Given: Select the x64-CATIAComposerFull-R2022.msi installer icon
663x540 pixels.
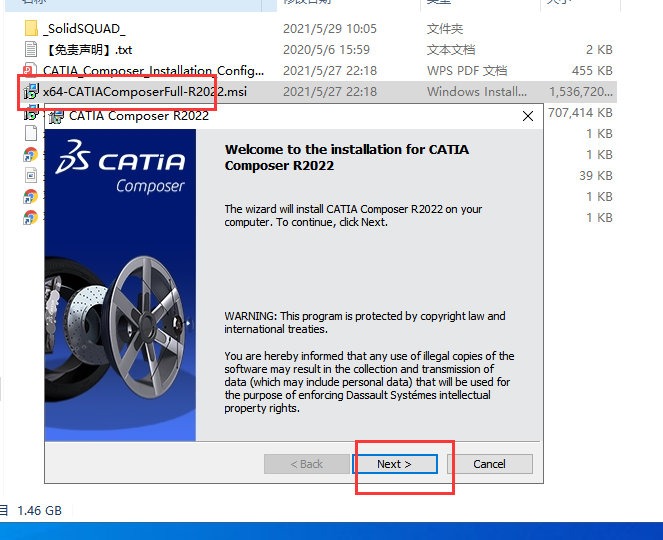Looking at the screenshot, I should coord(31,91).
